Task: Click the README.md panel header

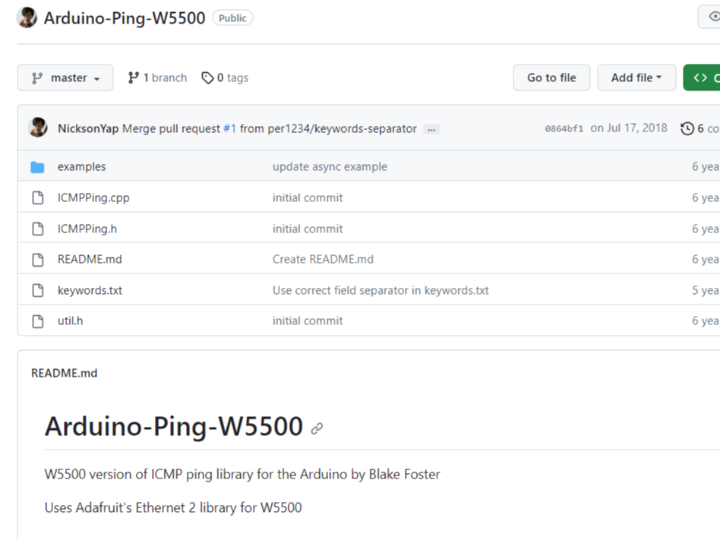Action: tap(64, 373)
